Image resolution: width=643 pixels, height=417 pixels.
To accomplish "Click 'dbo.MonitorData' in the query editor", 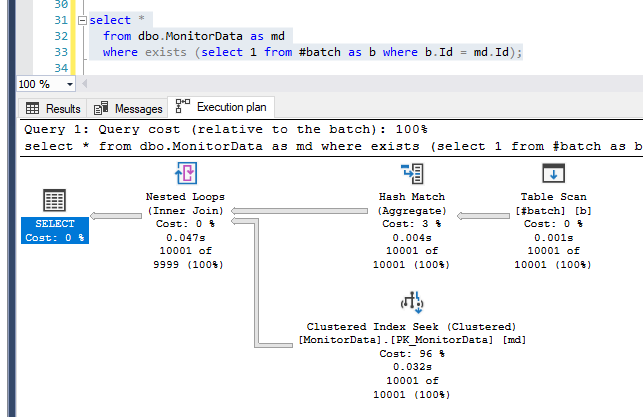I will pos(190,36).
